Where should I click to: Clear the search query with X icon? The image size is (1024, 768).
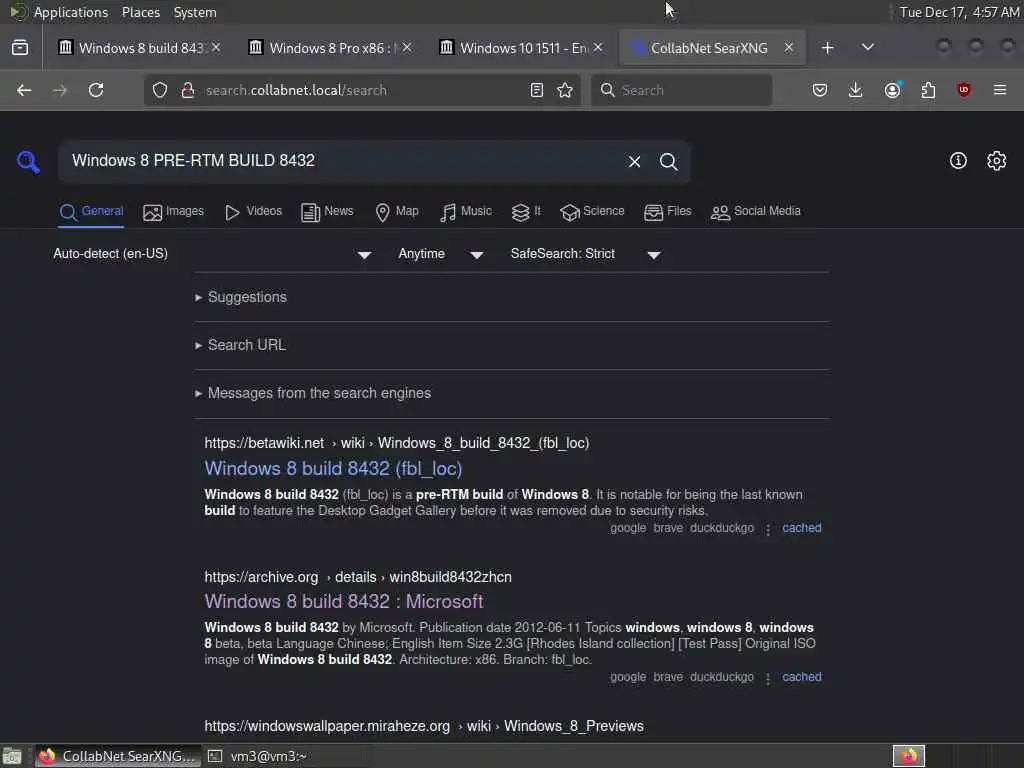[x=634, y=161]
